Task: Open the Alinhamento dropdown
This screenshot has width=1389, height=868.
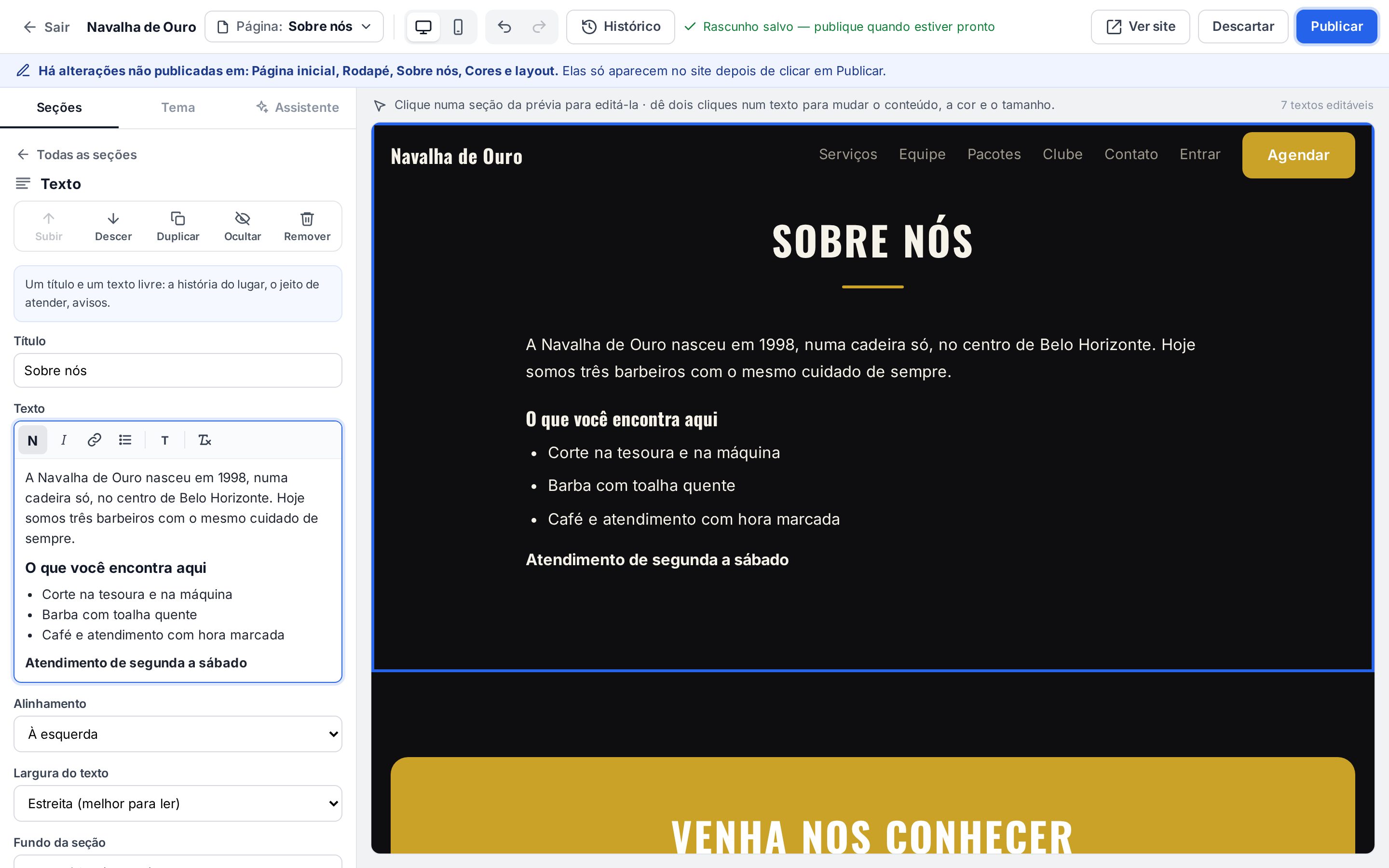Action: 178,733
